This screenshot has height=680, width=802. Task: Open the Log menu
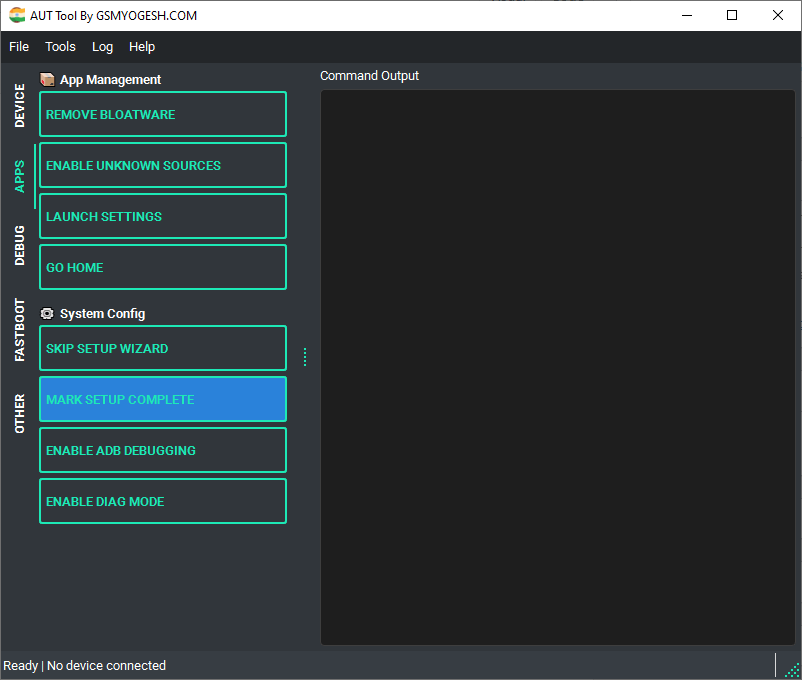[x=103, y=46]
